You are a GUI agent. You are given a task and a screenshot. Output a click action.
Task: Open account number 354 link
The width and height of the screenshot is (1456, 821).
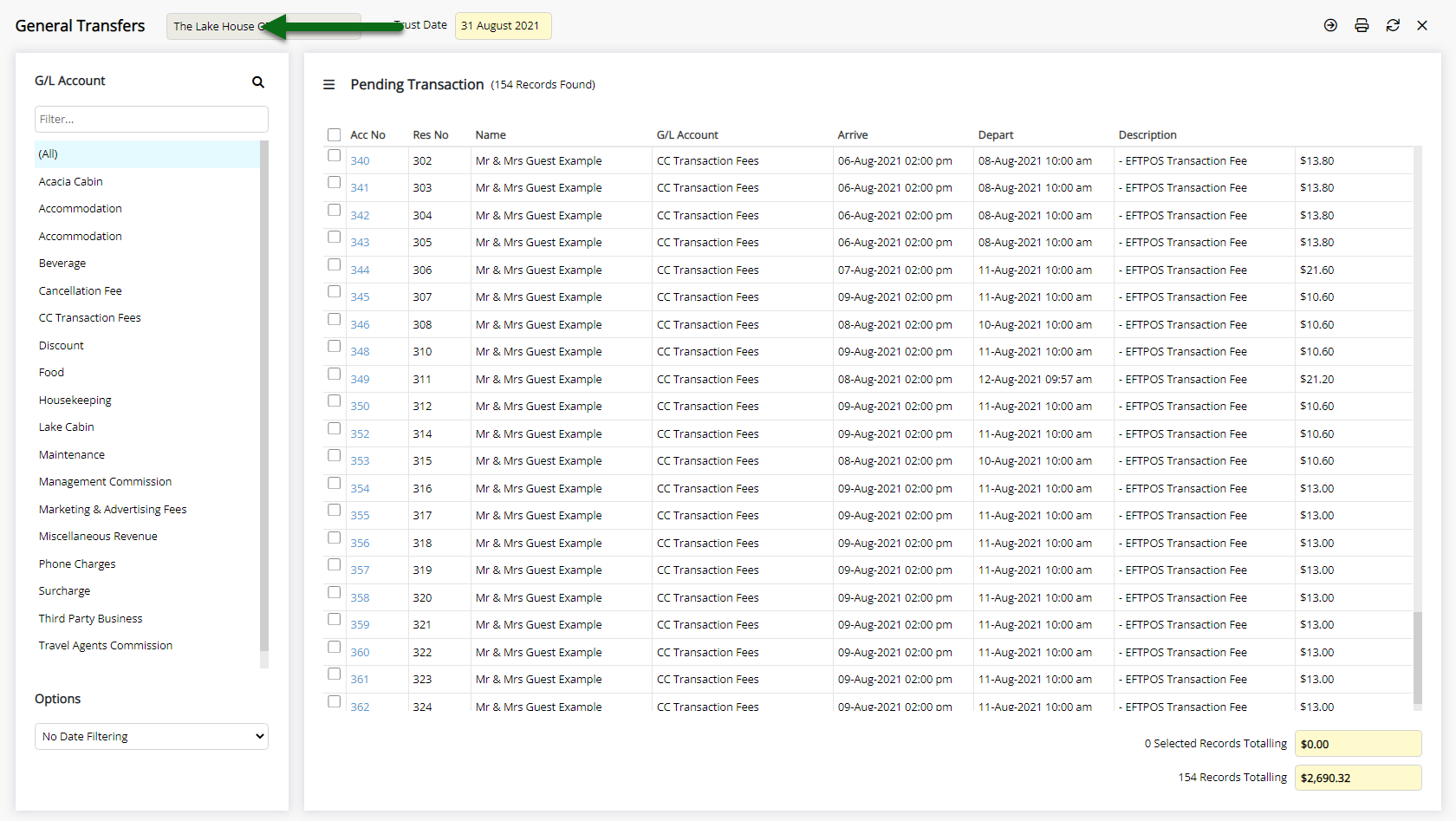tap(360, 489)
